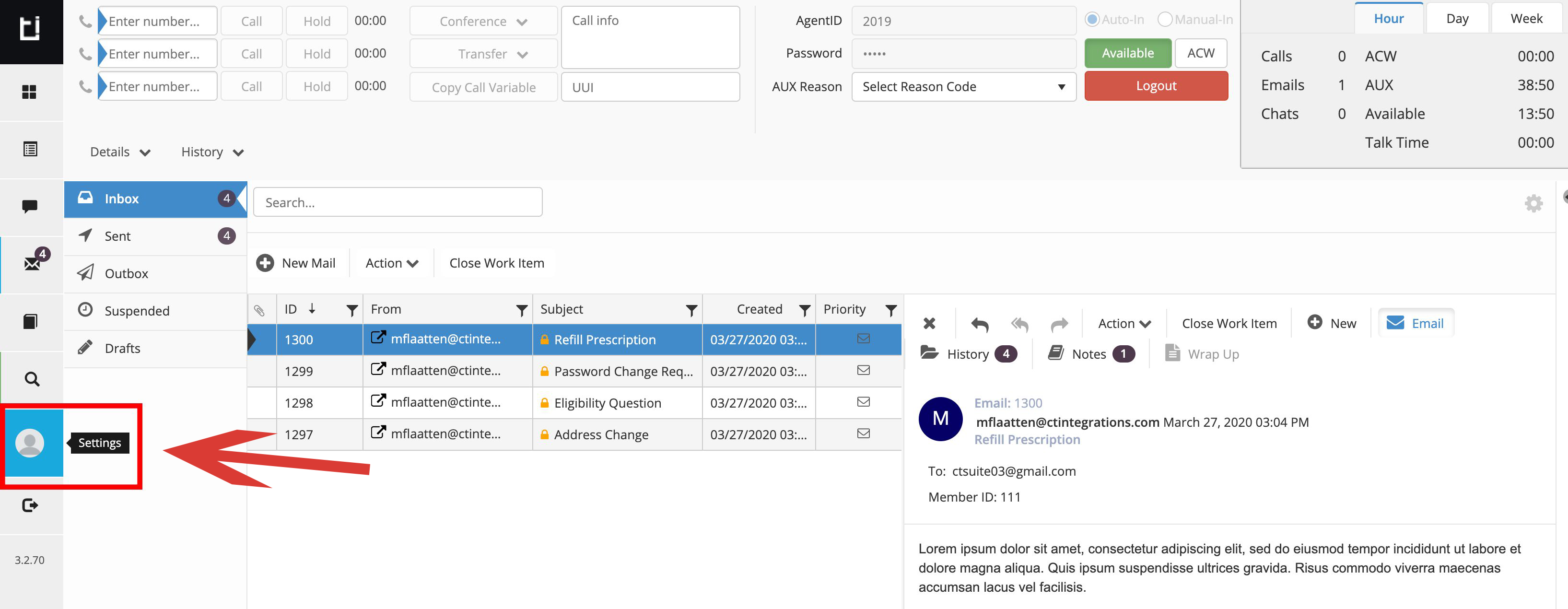Select the Refill Prescription email row

(x=574, y=340)
